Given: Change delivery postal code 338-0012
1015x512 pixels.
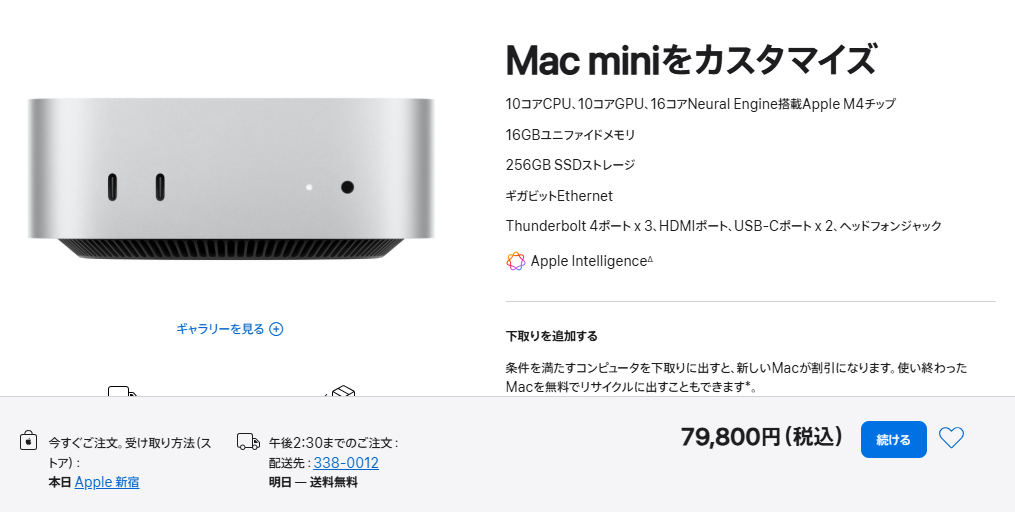Looking at the screenshot, I should pos(346,463).
